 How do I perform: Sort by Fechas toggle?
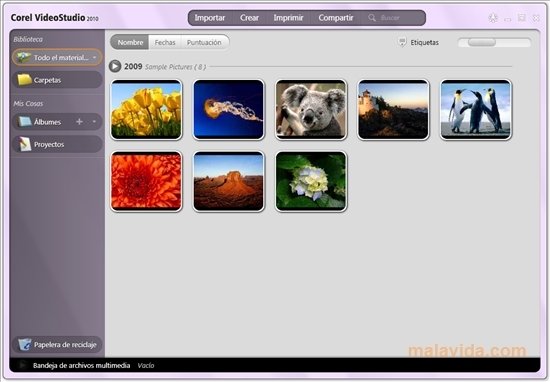165,42
